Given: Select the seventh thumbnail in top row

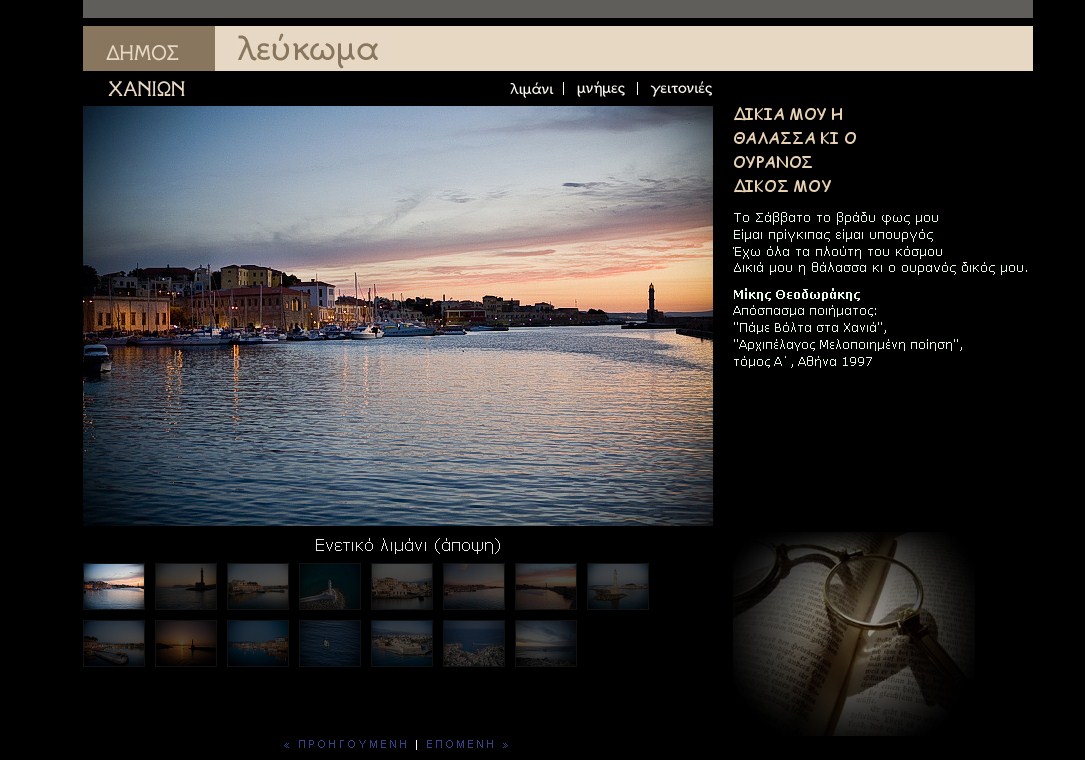Looking at the screenshot, I should pyautogui.click(x=546, y=586).
